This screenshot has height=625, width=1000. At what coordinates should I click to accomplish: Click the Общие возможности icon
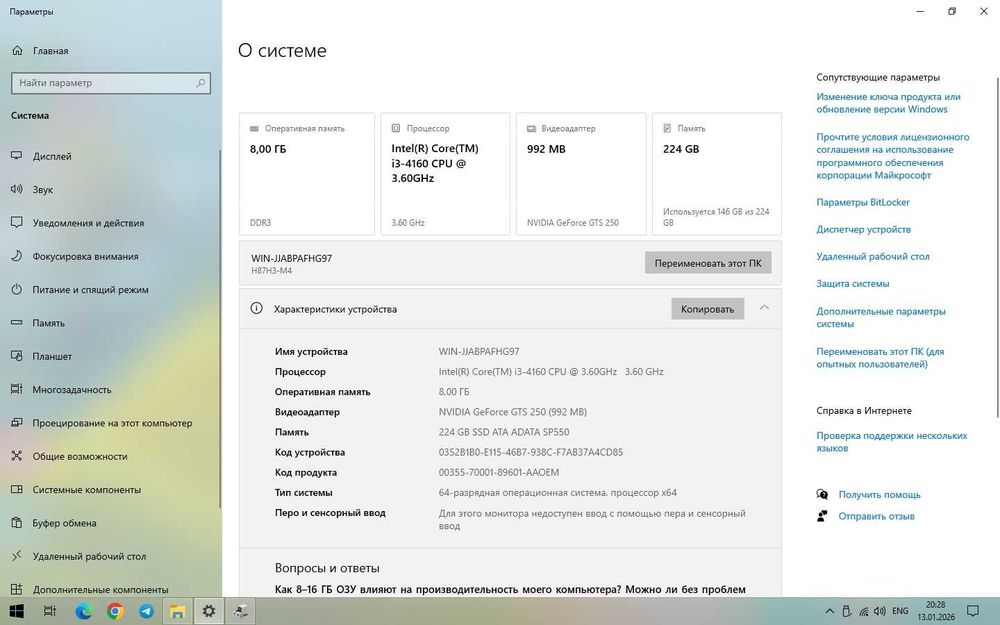tap(17, 456)
